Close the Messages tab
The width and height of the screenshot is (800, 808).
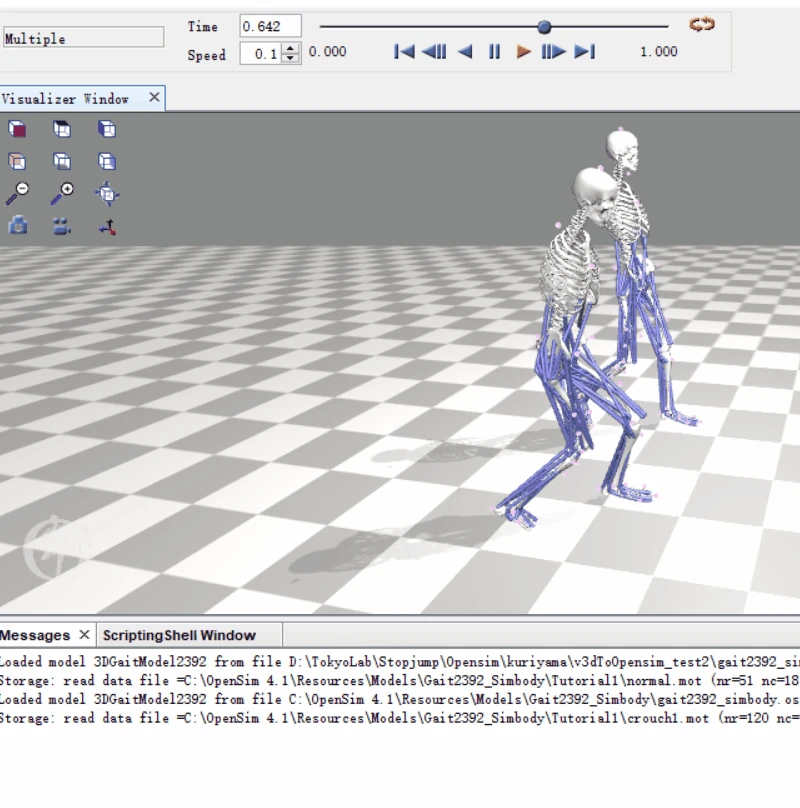tap(85, 635)
